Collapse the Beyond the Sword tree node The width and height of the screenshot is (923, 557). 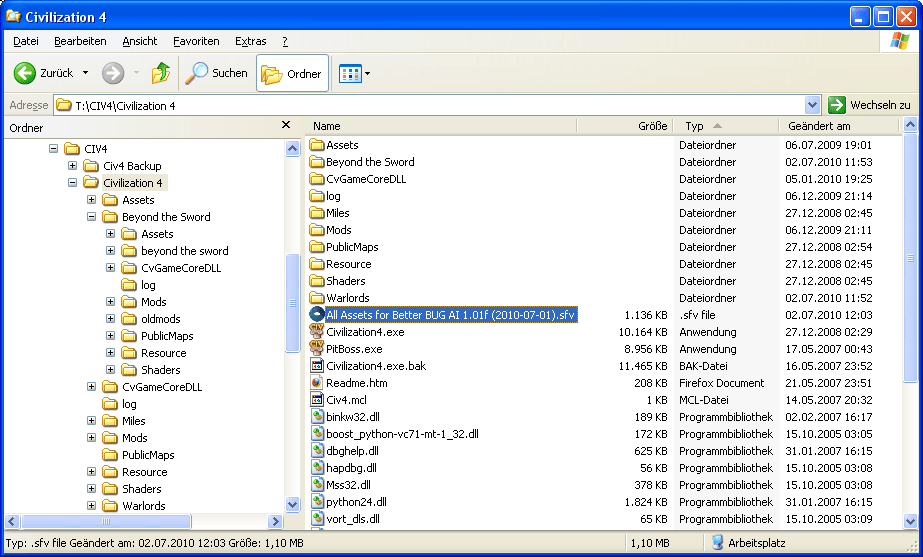click(91, 217)
